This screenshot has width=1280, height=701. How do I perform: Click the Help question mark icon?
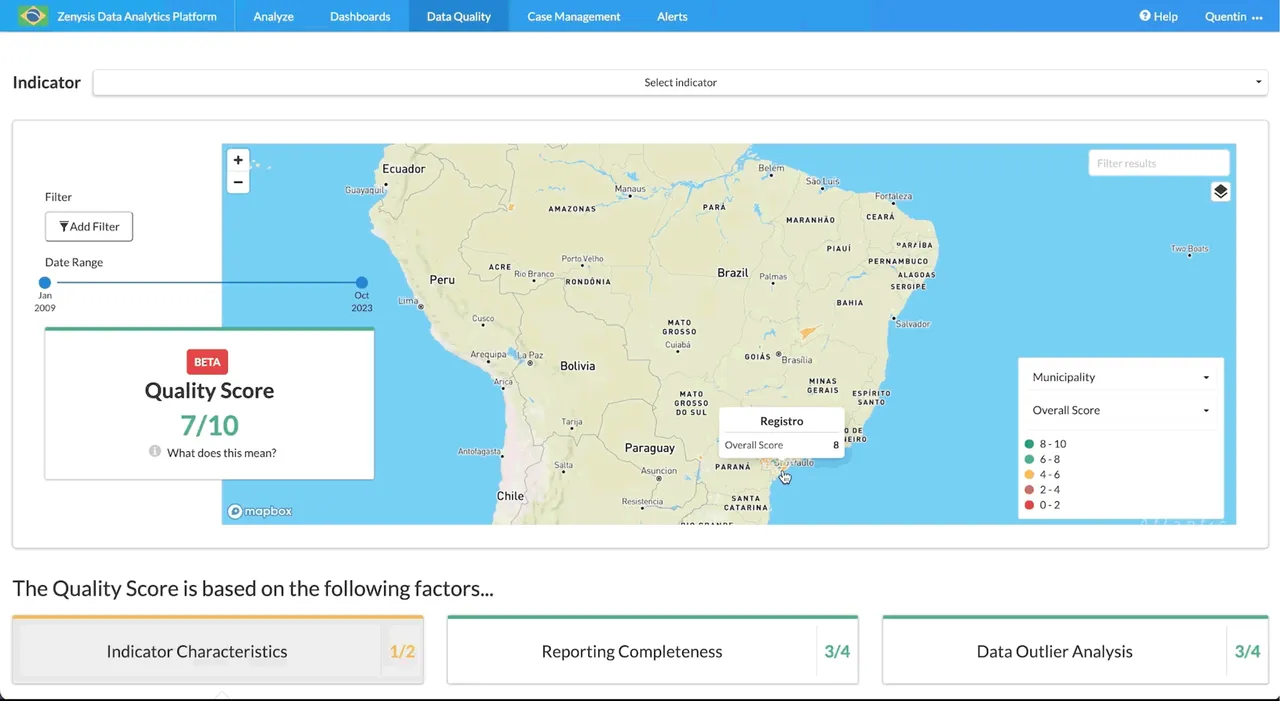tap(1145, 16)
